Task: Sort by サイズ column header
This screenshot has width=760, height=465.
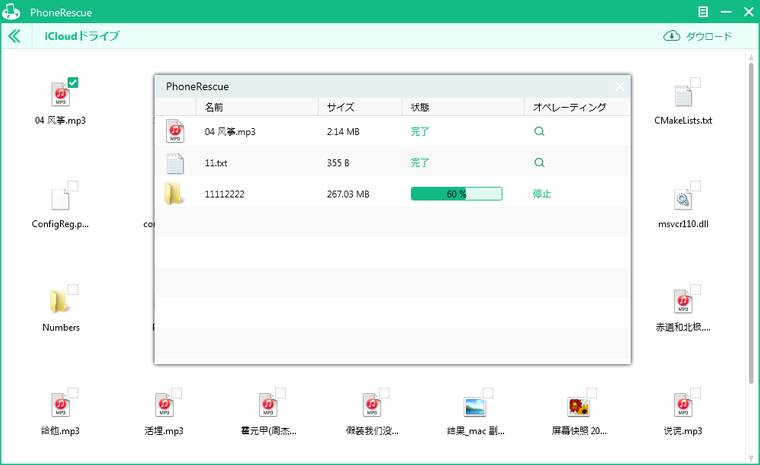Action: (x=360, y=107)
